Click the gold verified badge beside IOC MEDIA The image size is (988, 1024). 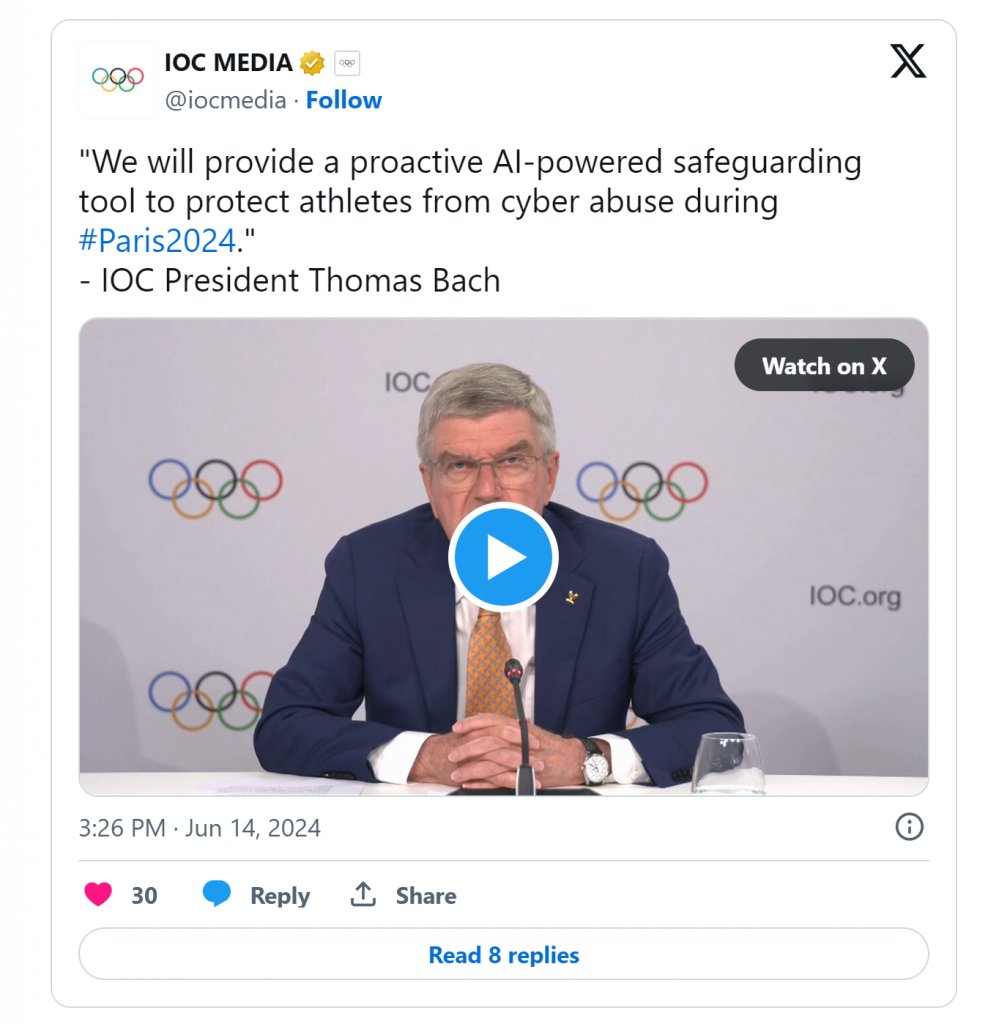pyautogui.click(x=312, y=63)
